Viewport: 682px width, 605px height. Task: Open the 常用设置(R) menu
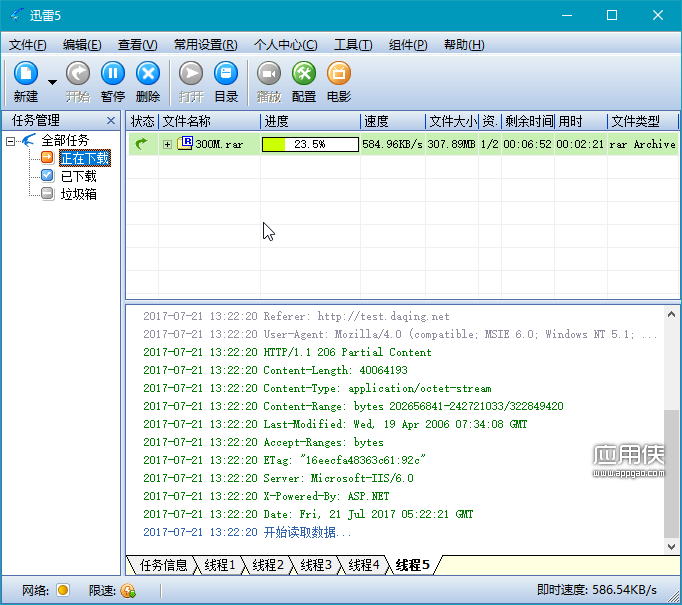click(205, 45)
